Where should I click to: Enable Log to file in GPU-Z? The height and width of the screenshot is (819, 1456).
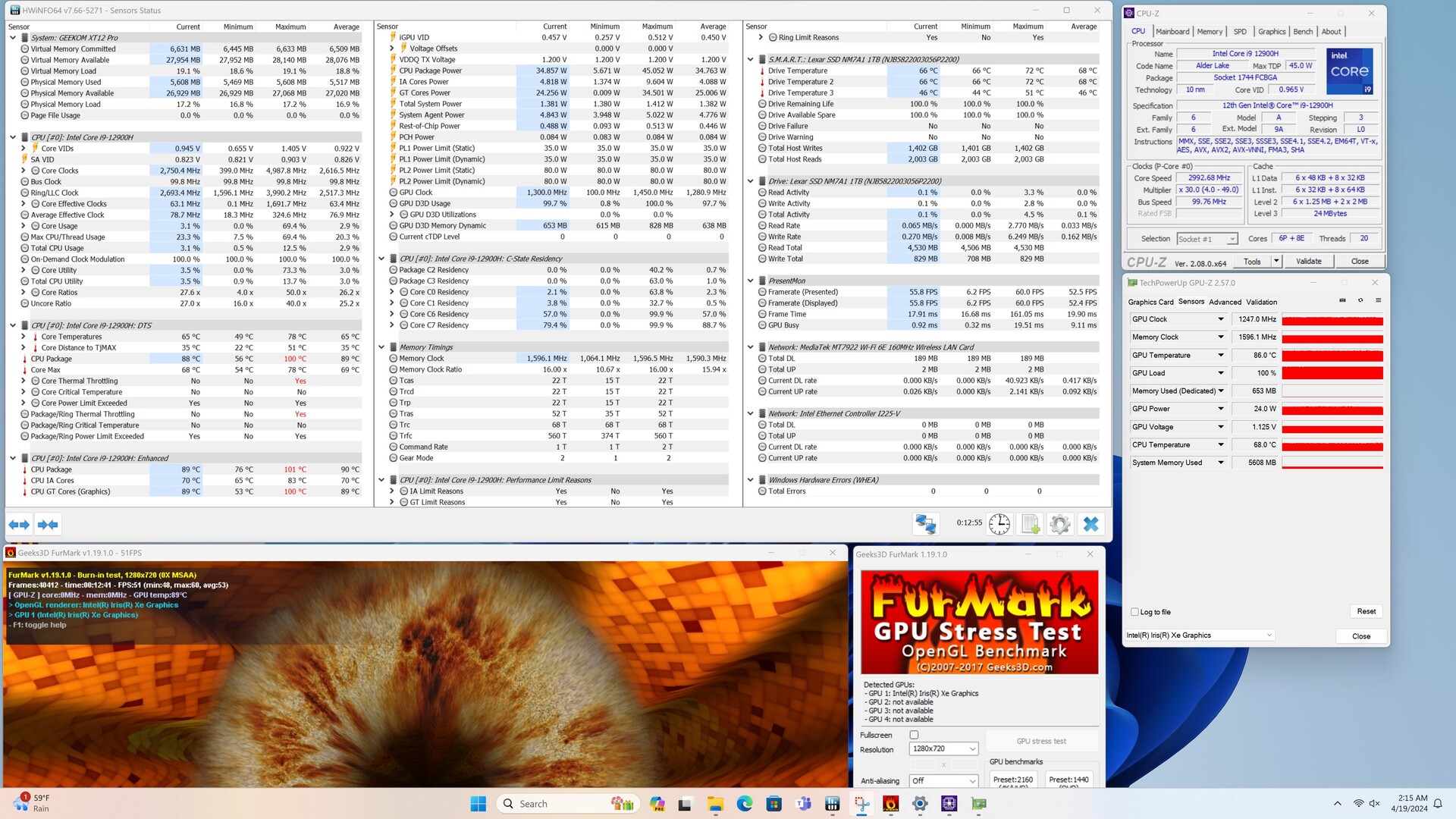1134,612
